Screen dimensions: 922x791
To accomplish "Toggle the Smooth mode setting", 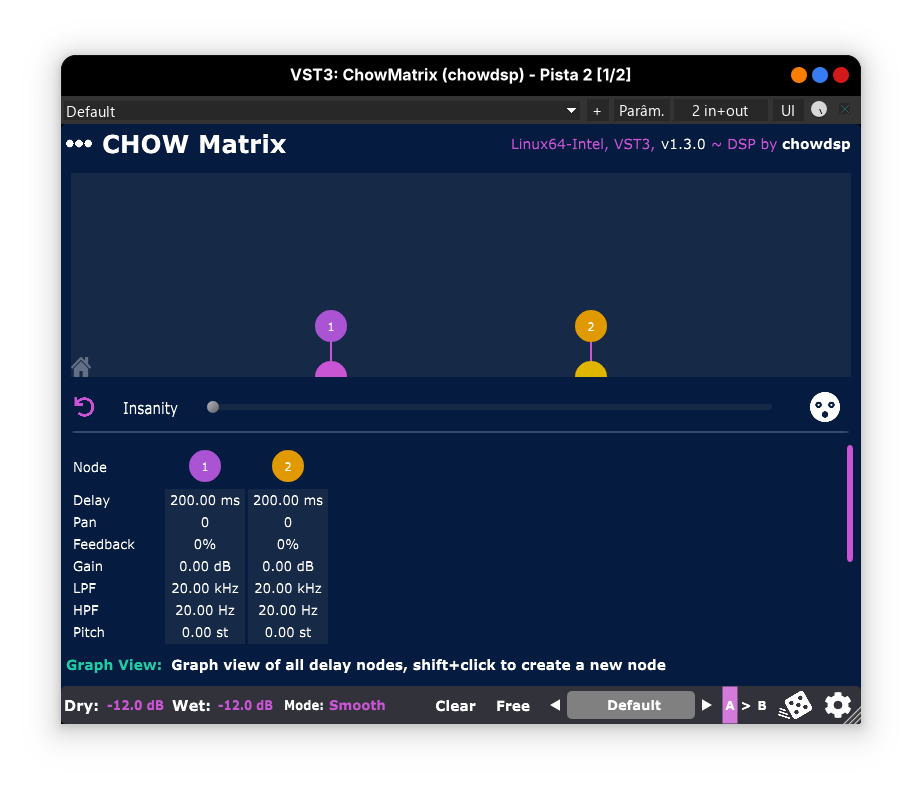I will click(x=357, y=705).
